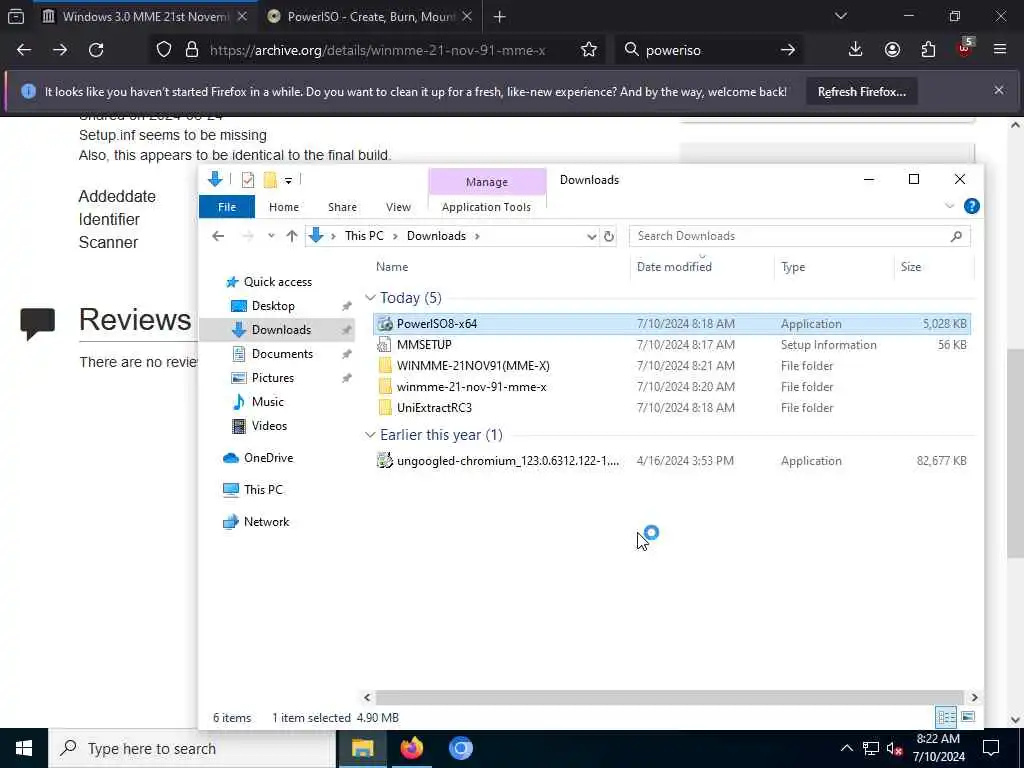Reload the archive.org page
The image size is (1024, 768).
pyautogui.click(x=96, y=50)
